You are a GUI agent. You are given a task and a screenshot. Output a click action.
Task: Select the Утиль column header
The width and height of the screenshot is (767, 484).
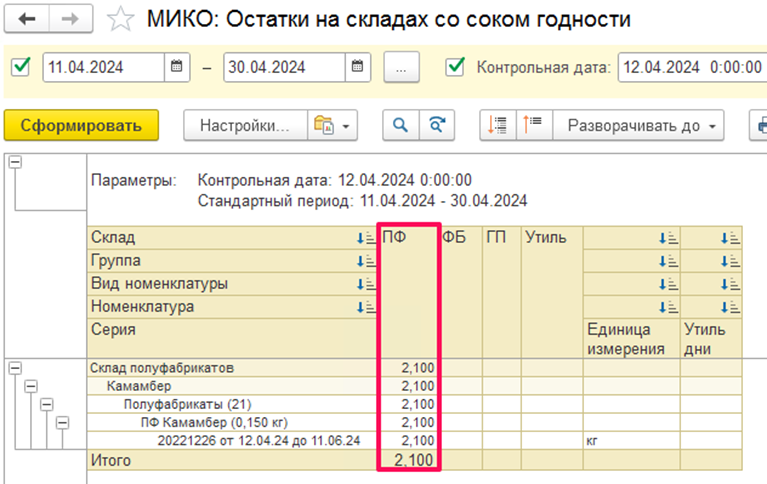coord(552,292)
